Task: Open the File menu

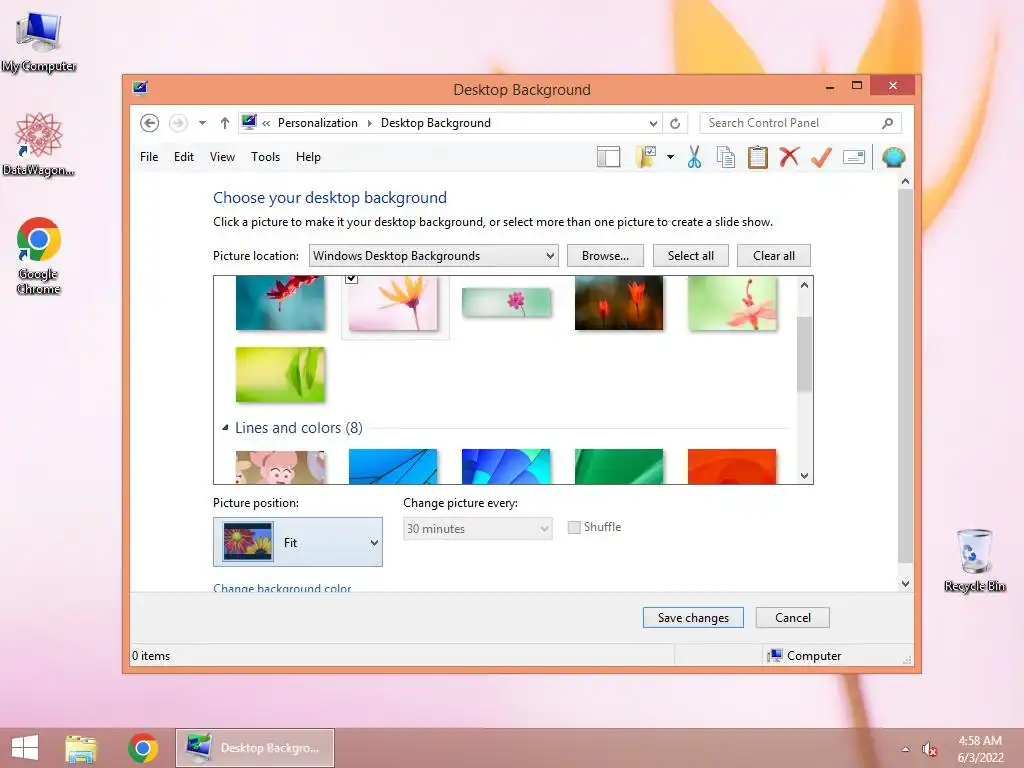Action: point(149,157)
